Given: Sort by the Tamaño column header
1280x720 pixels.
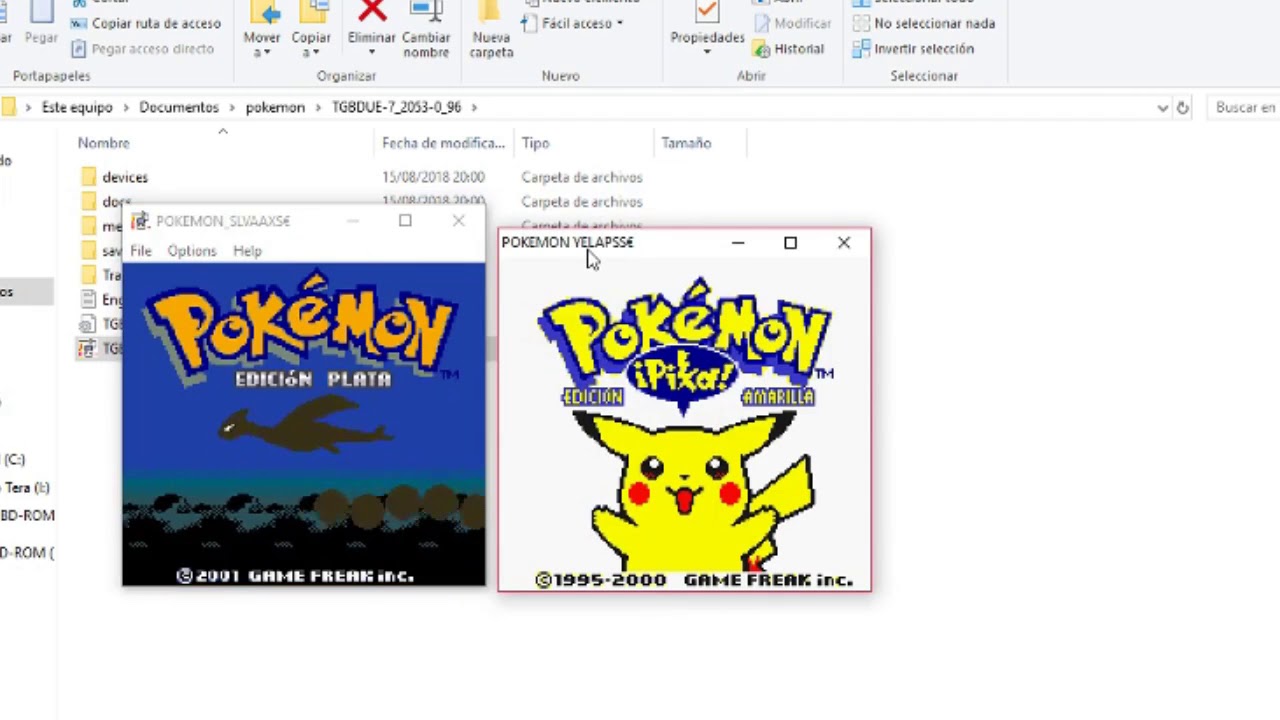Looking at the screenshot, I should 686,143.
